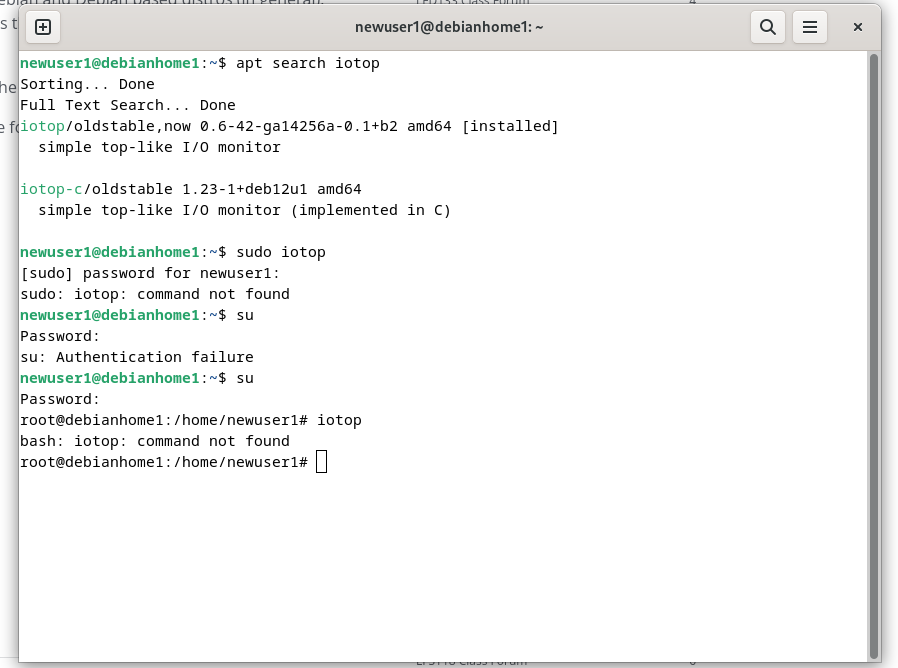Click the iotop-c/oldstable package line
The image size is (898, 668).
click(x=191, y=189)
